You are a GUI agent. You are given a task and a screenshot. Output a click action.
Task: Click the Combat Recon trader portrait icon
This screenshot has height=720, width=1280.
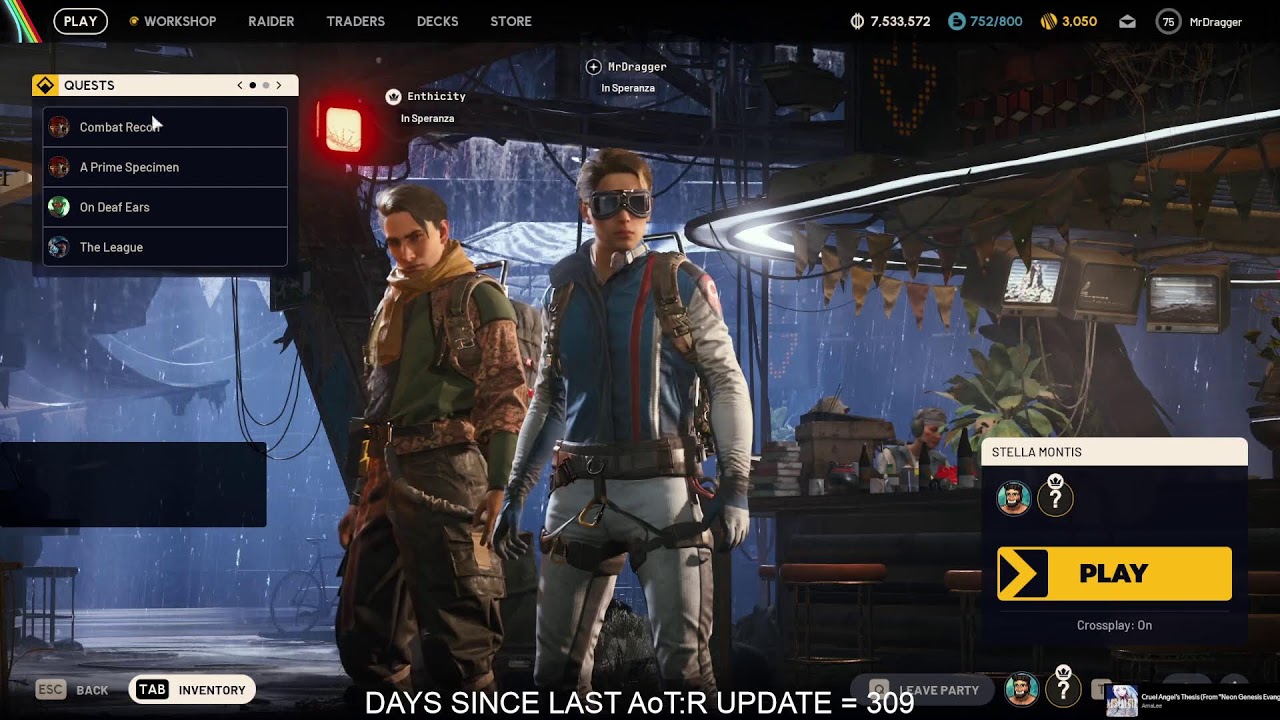59,127
